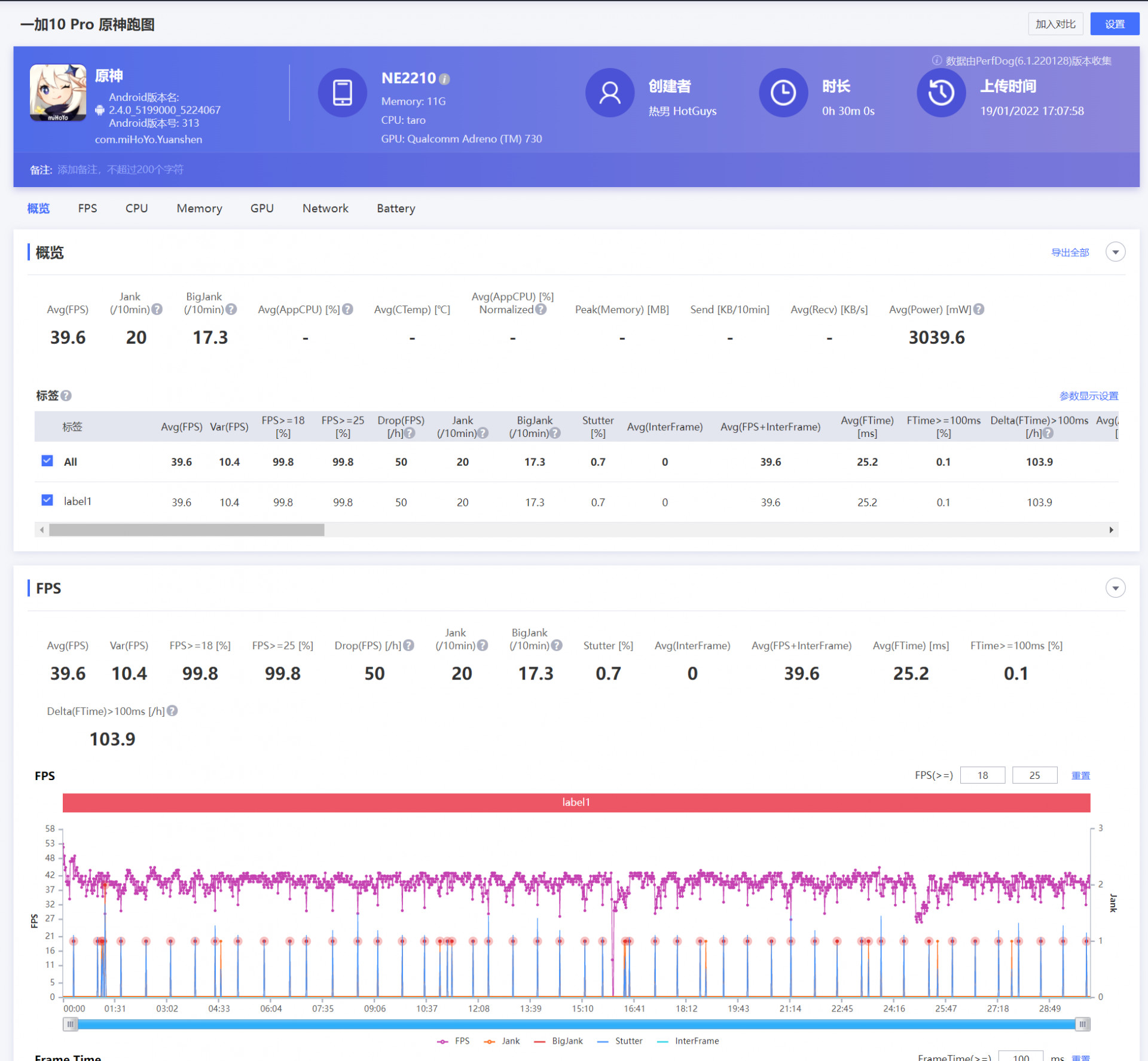Click the upload time history icon
This screenshot has width=1148, height=1061.
941,93
